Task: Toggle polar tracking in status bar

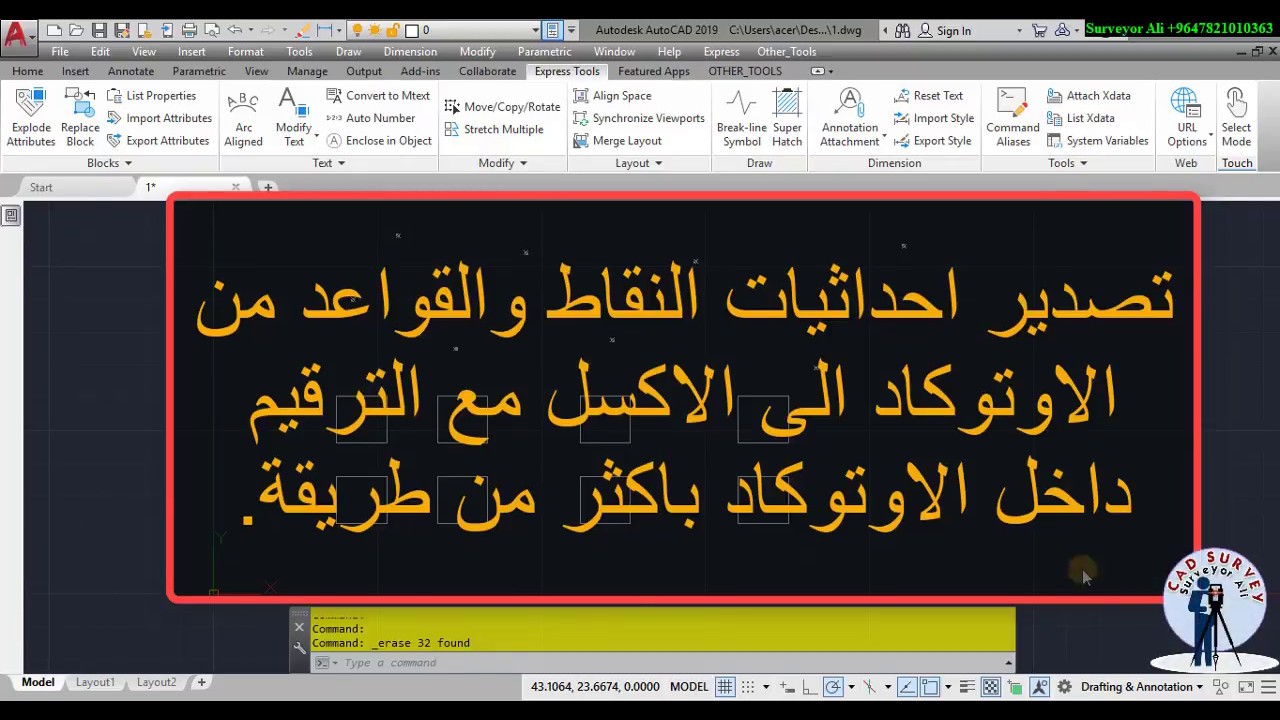Action: click(x=832, y=687)
